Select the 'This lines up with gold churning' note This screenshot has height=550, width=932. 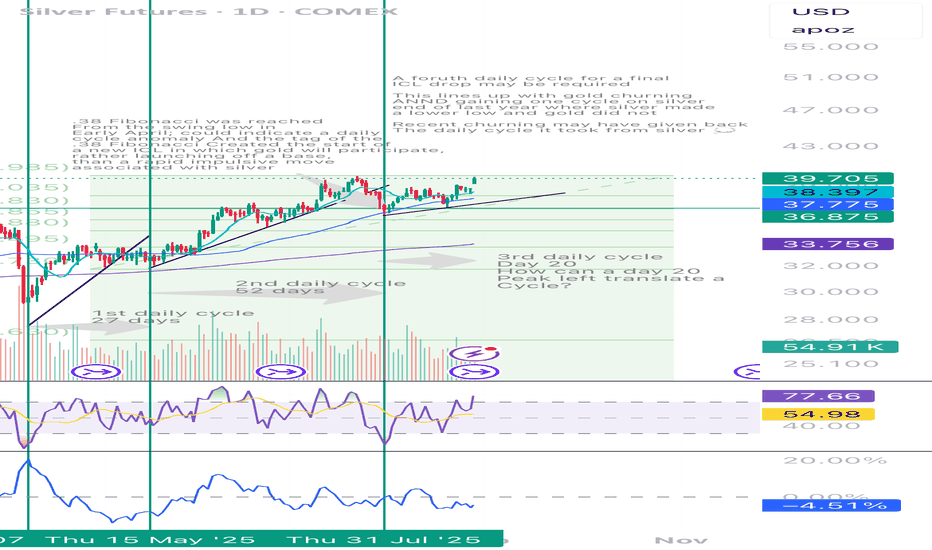pyautogui.click(x=553, y=103)
